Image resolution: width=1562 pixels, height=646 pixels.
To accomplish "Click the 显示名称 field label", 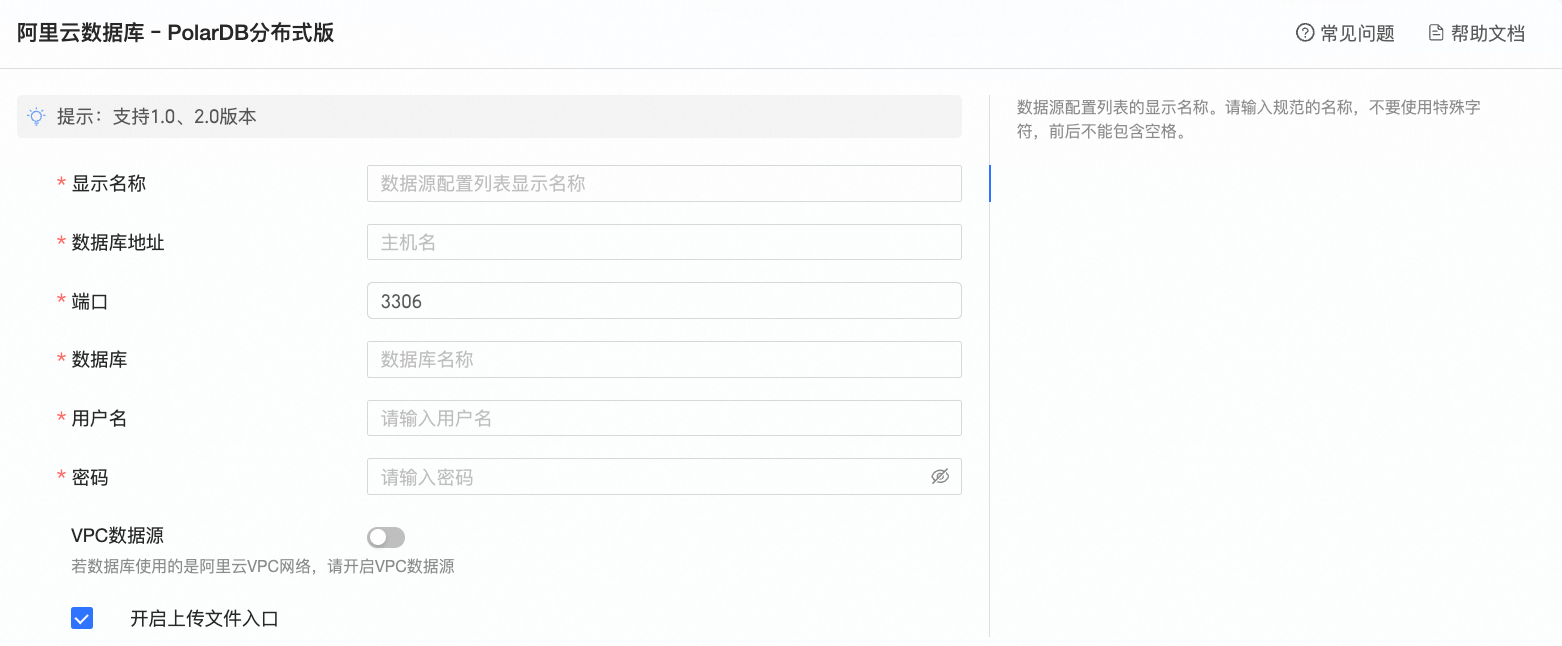I will (109, 184).
